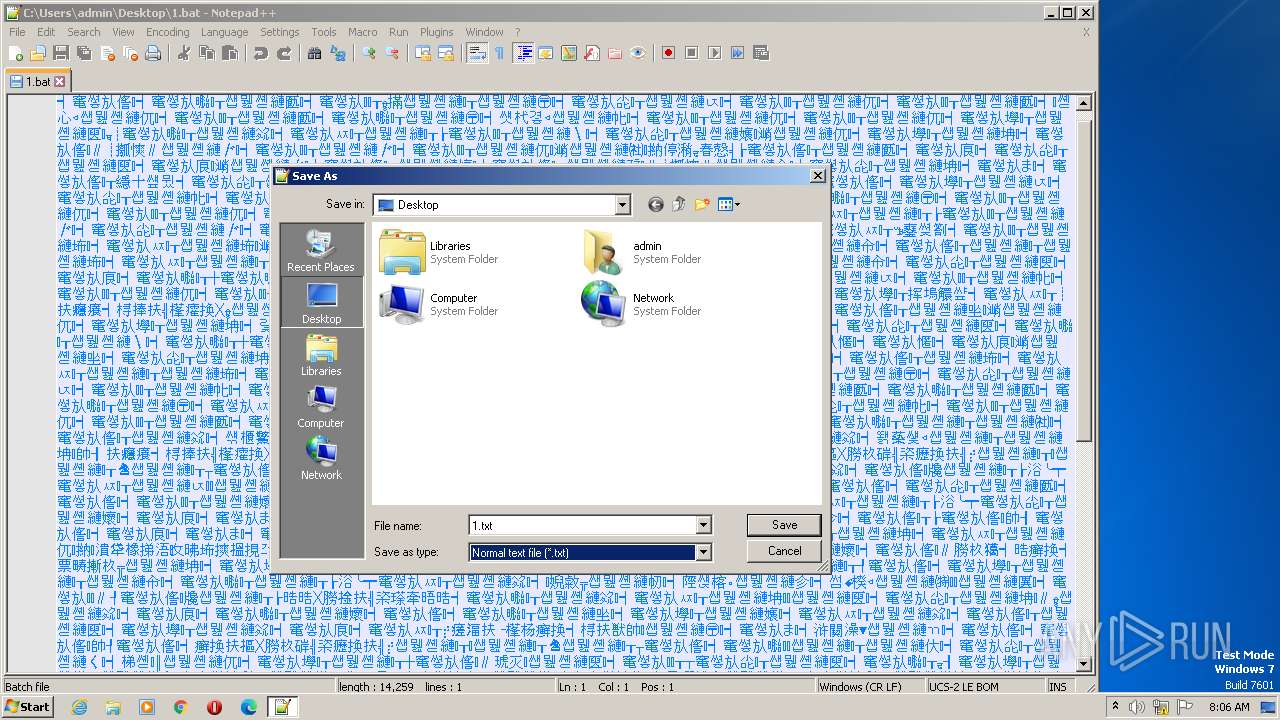The width and height of the screenshot is (1280, 720).
Task: Click the Playback macro icon
Action: [714, 53]
